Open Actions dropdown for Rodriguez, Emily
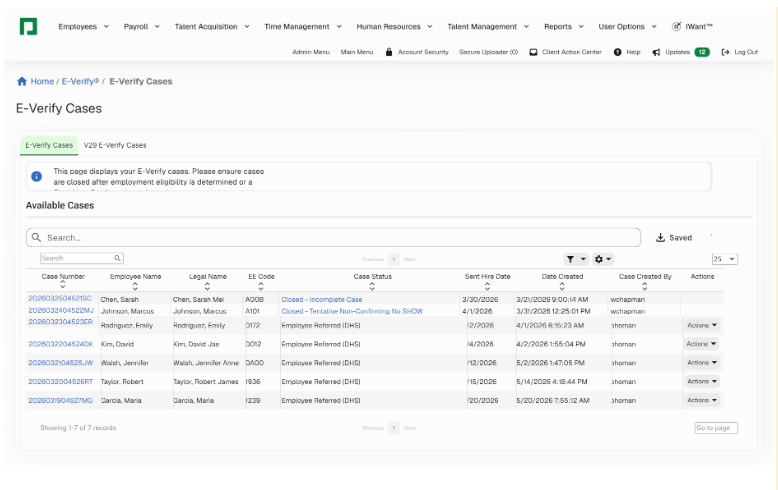778x490 pixels. (x=702, y=325)
